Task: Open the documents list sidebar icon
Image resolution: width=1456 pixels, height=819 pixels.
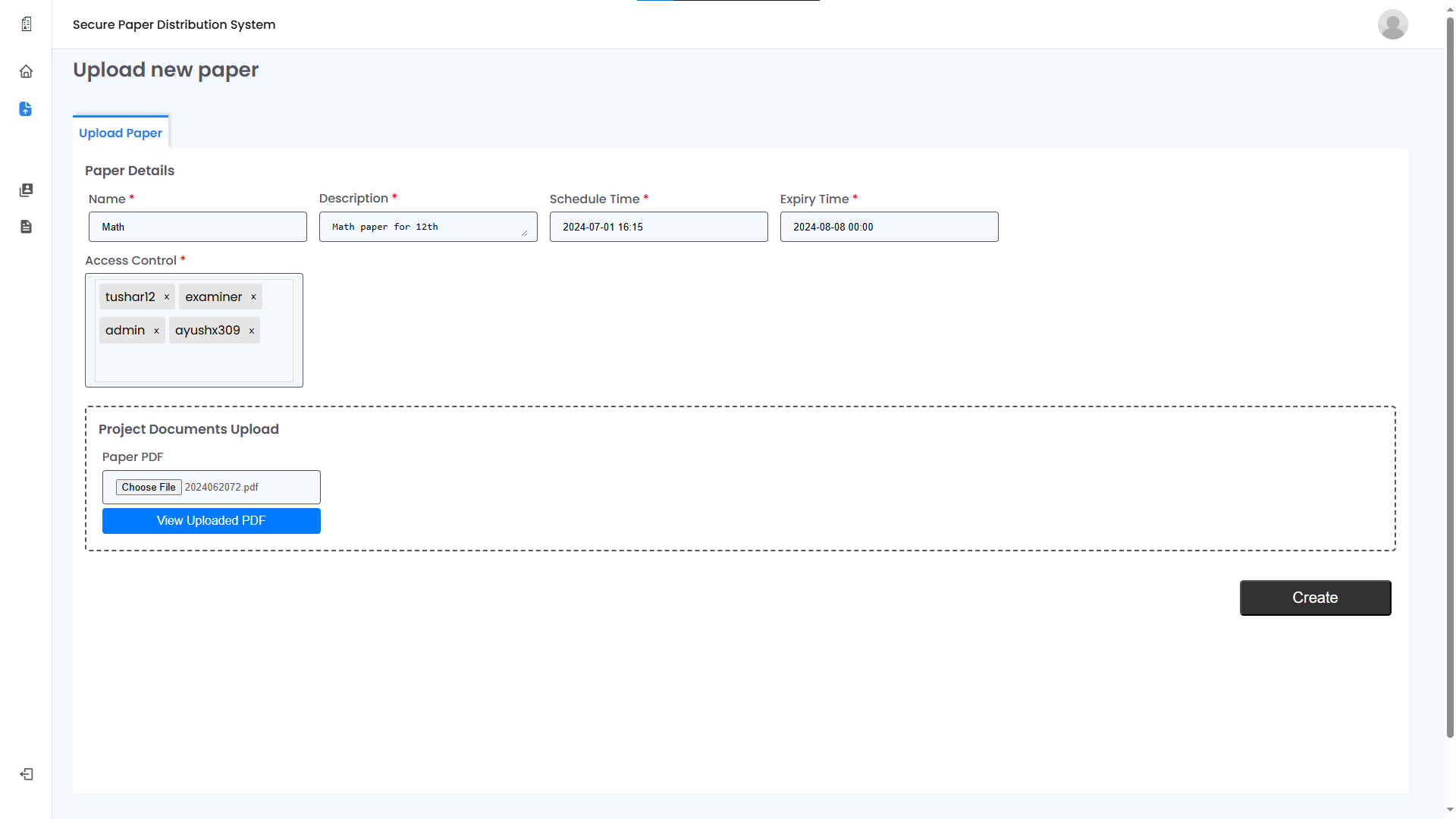Action: click(x=26, y=227)
